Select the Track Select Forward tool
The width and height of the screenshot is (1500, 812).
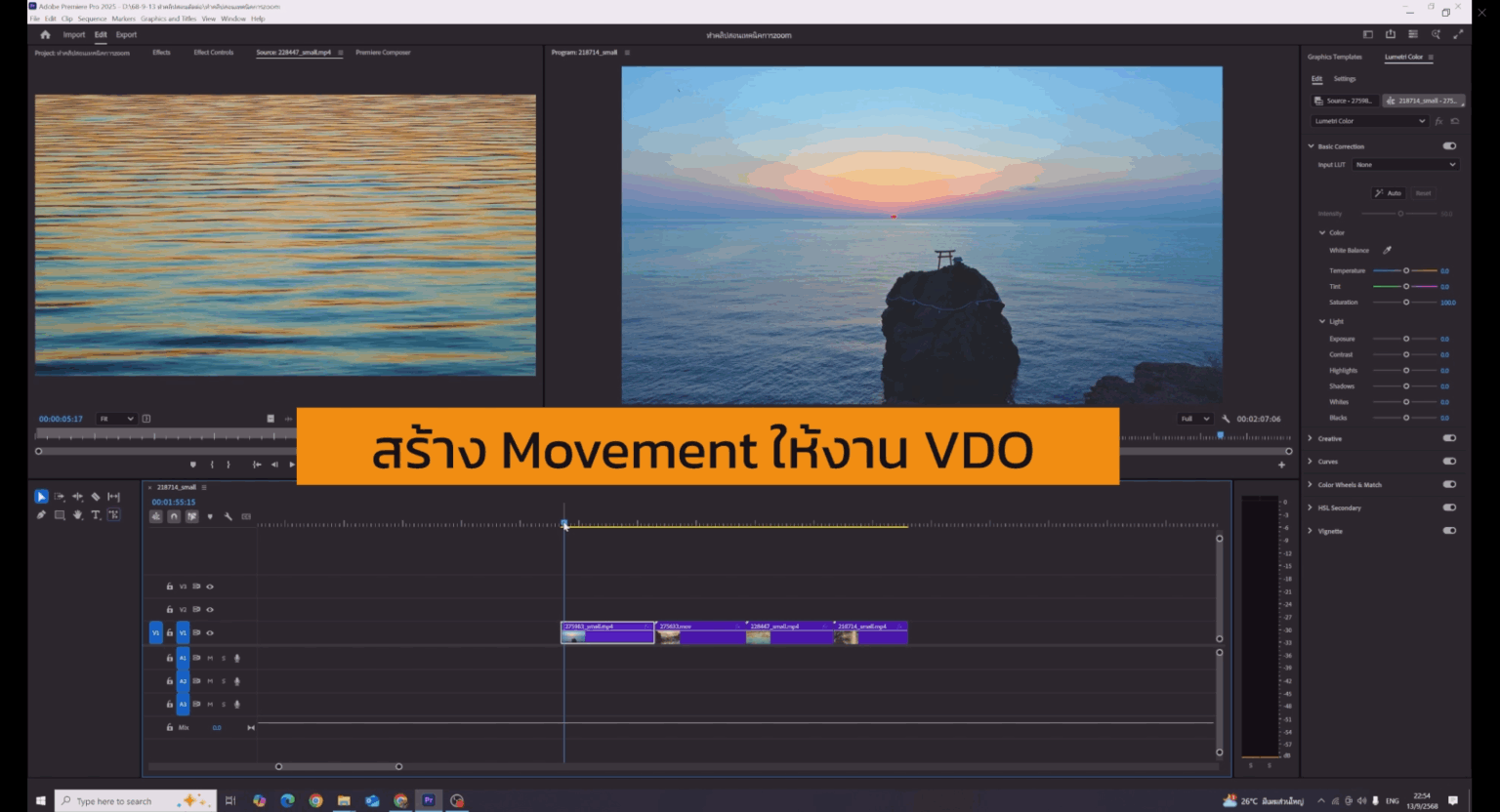point(60,496)
